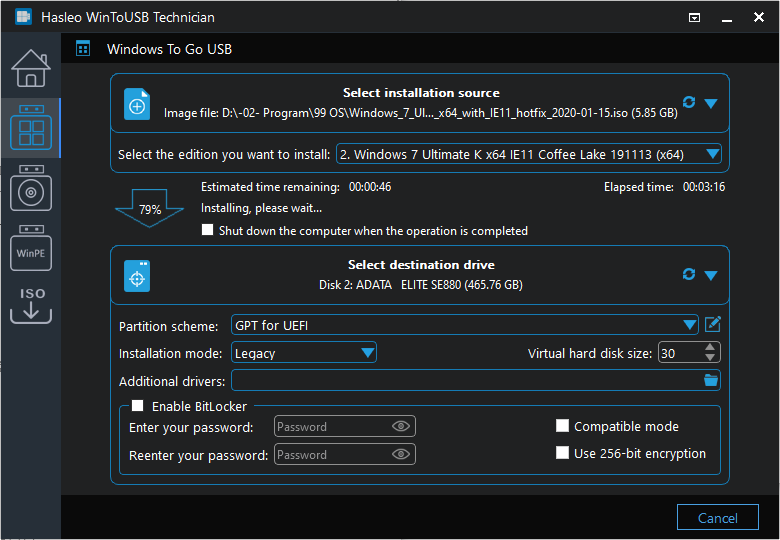Open the Installation mode Legacy dropdown

304,353
